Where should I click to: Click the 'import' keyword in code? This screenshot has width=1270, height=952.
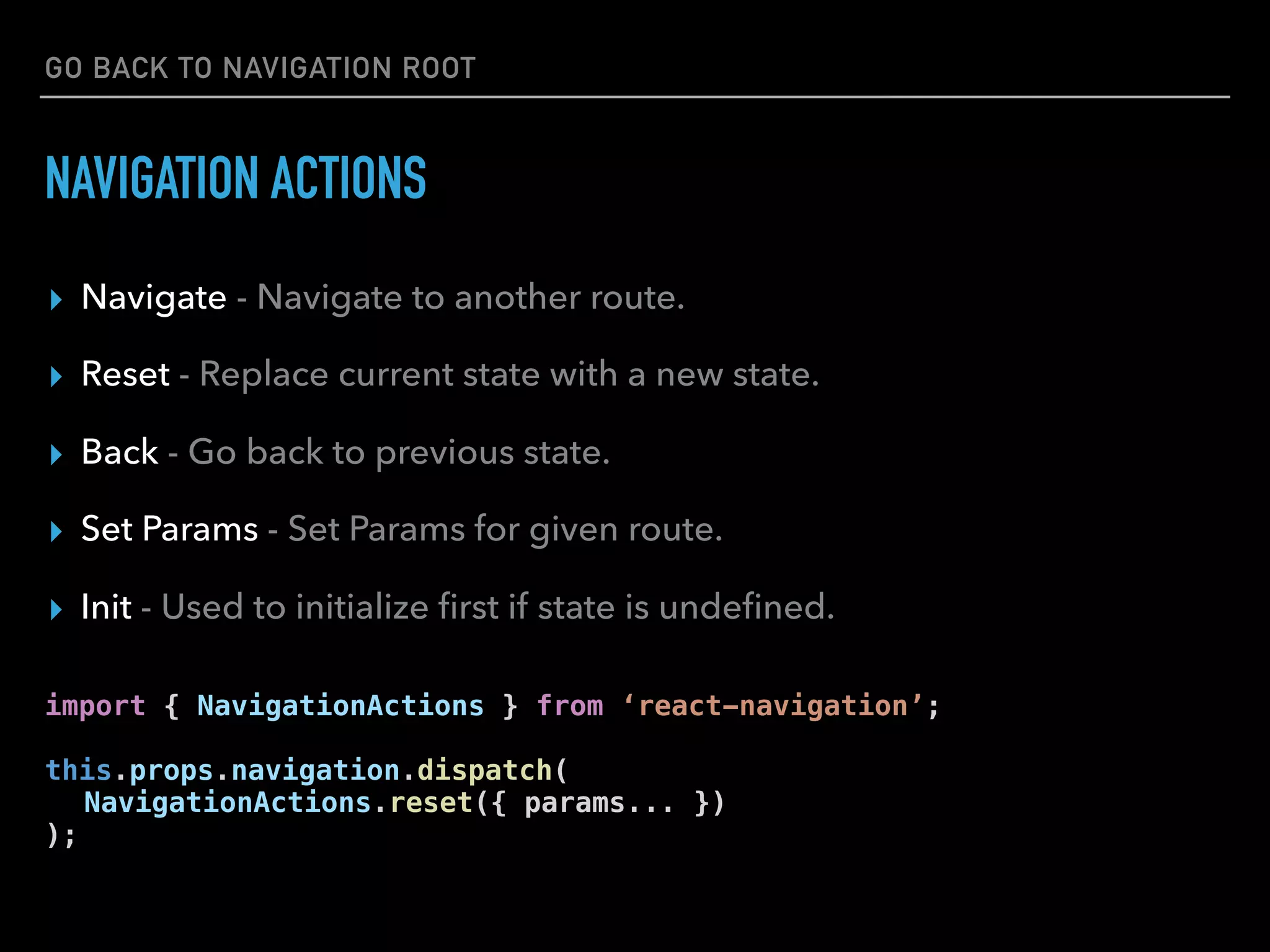95,707
